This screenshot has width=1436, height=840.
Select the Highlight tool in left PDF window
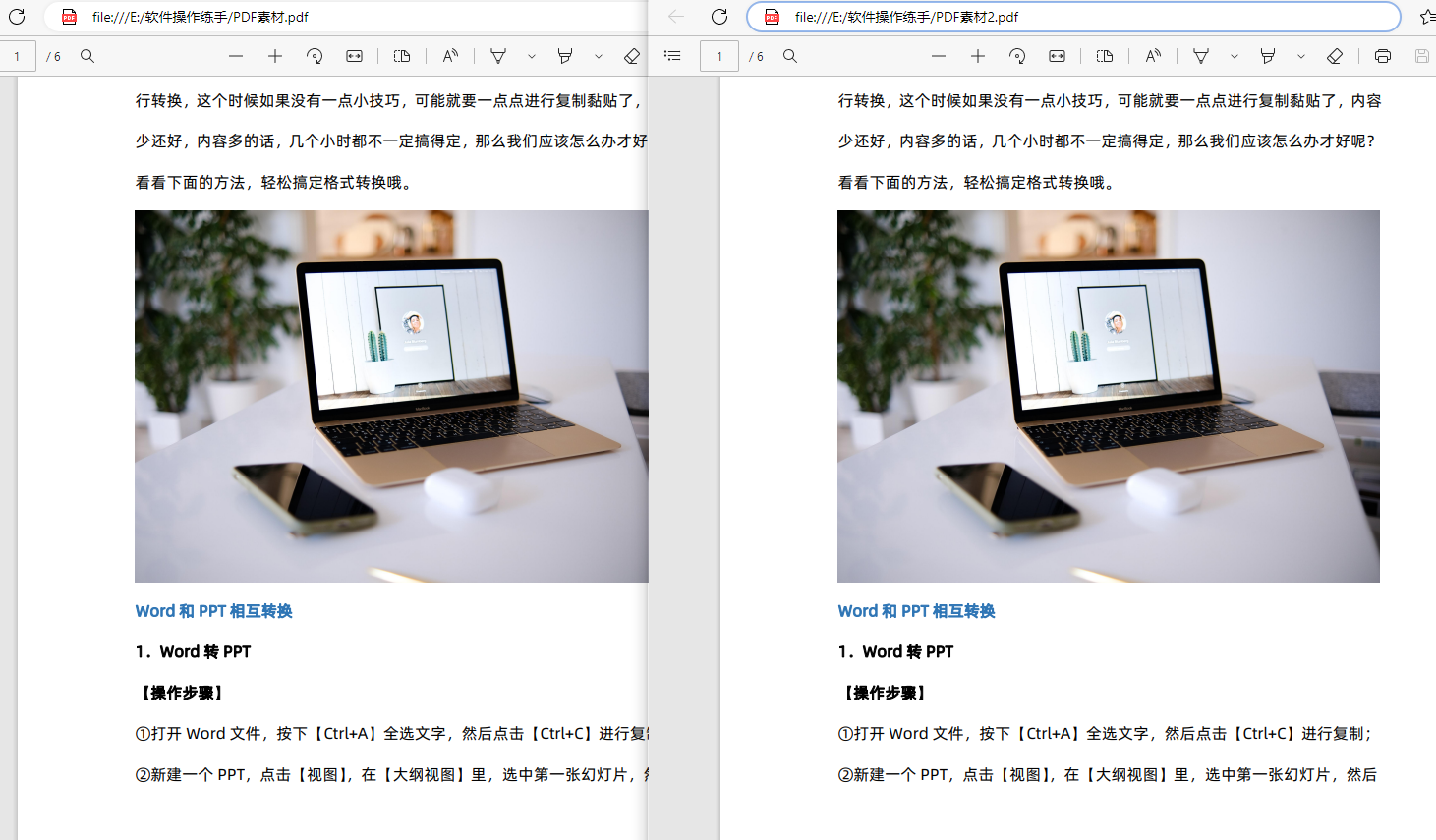(565, 56)
